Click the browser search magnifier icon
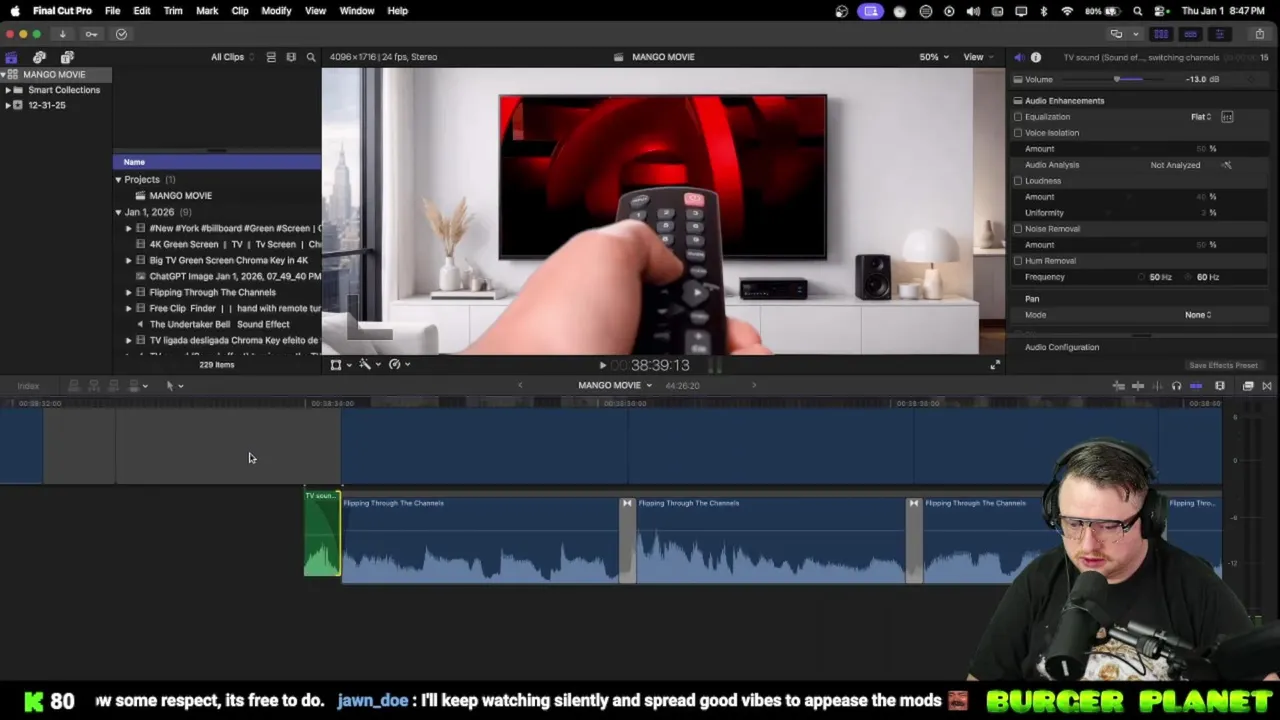The image size is (1280, 720). click(x=311, y=57)
